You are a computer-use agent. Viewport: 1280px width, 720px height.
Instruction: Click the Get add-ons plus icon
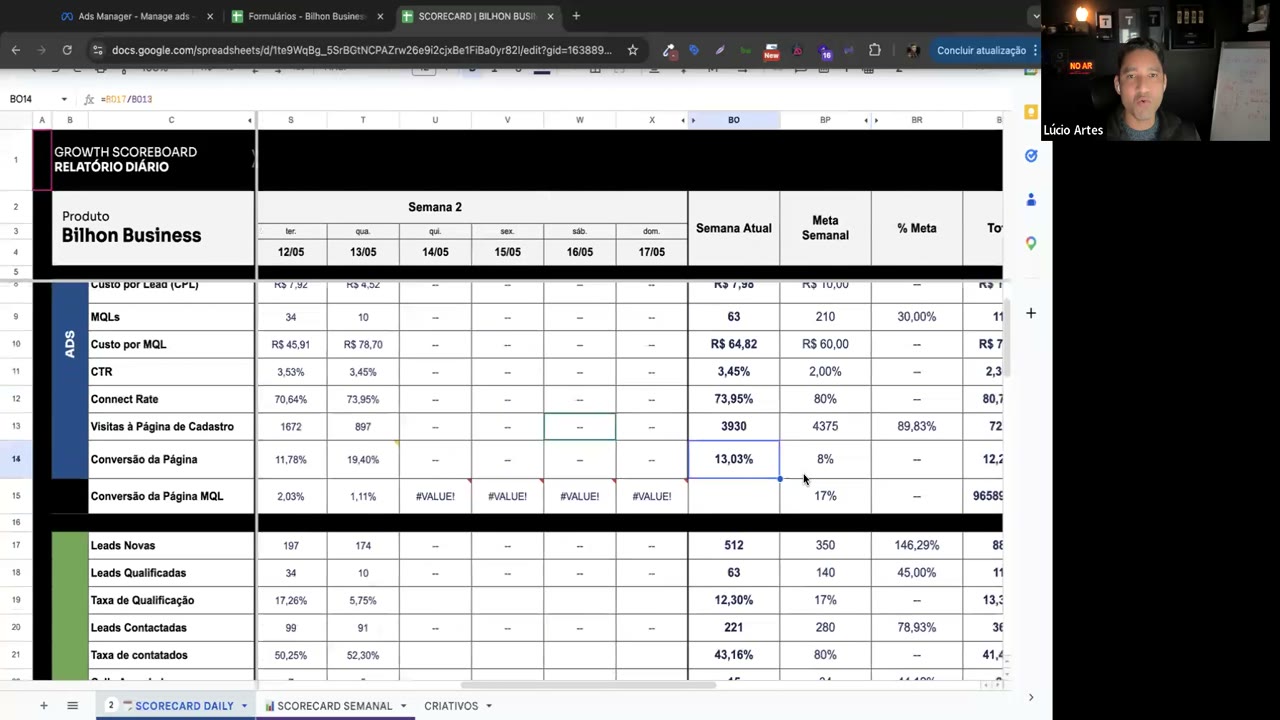(x=1031, y=313)
